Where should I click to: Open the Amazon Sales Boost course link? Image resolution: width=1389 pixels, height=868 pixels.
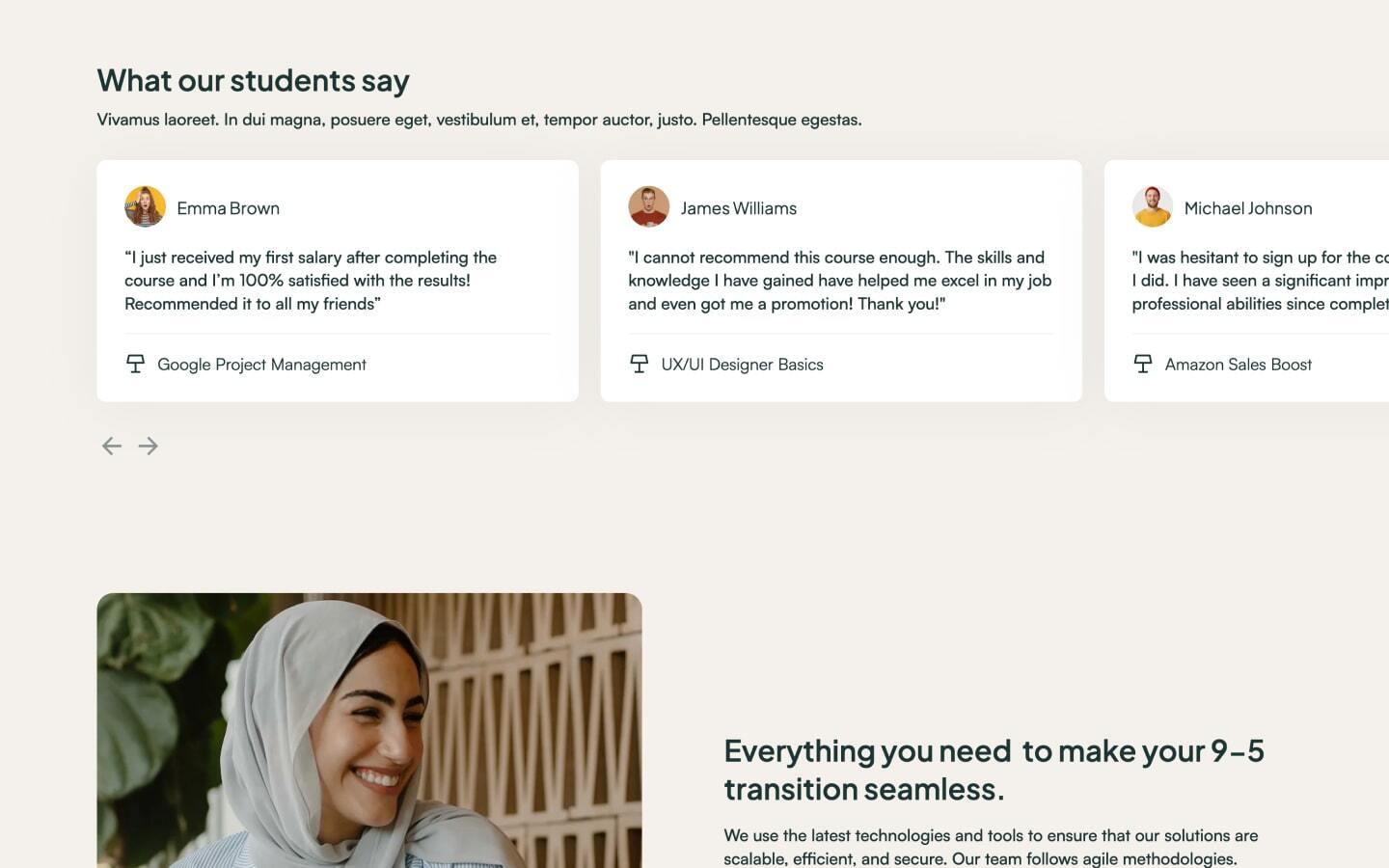[1239, 365]
